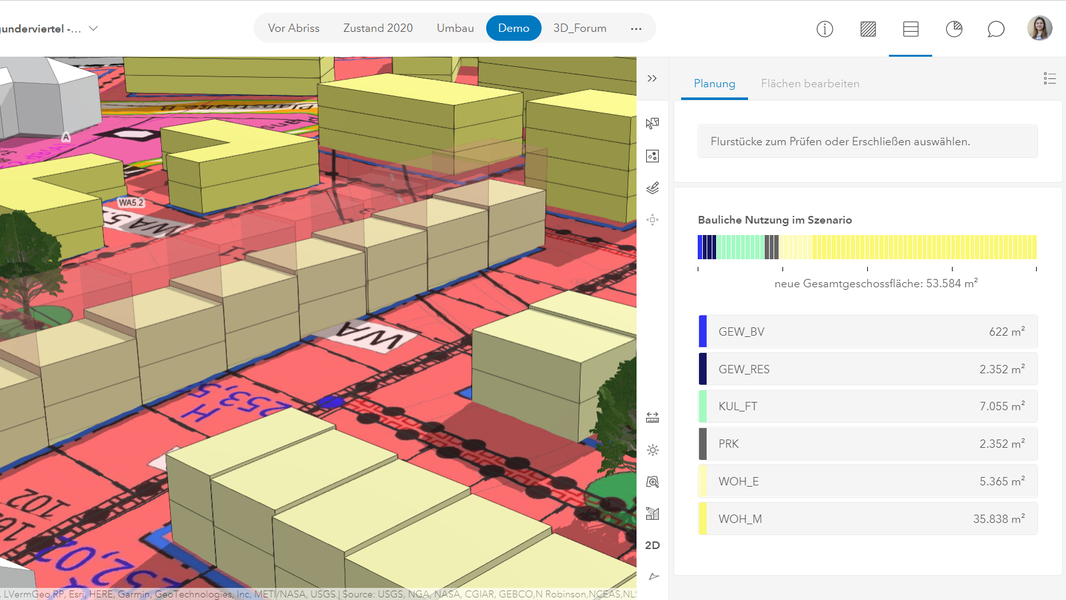Switch to the Zustand 2020 scenario
Screen dimensions: 1066x600
pyautogui.click(x=378, y=28)
